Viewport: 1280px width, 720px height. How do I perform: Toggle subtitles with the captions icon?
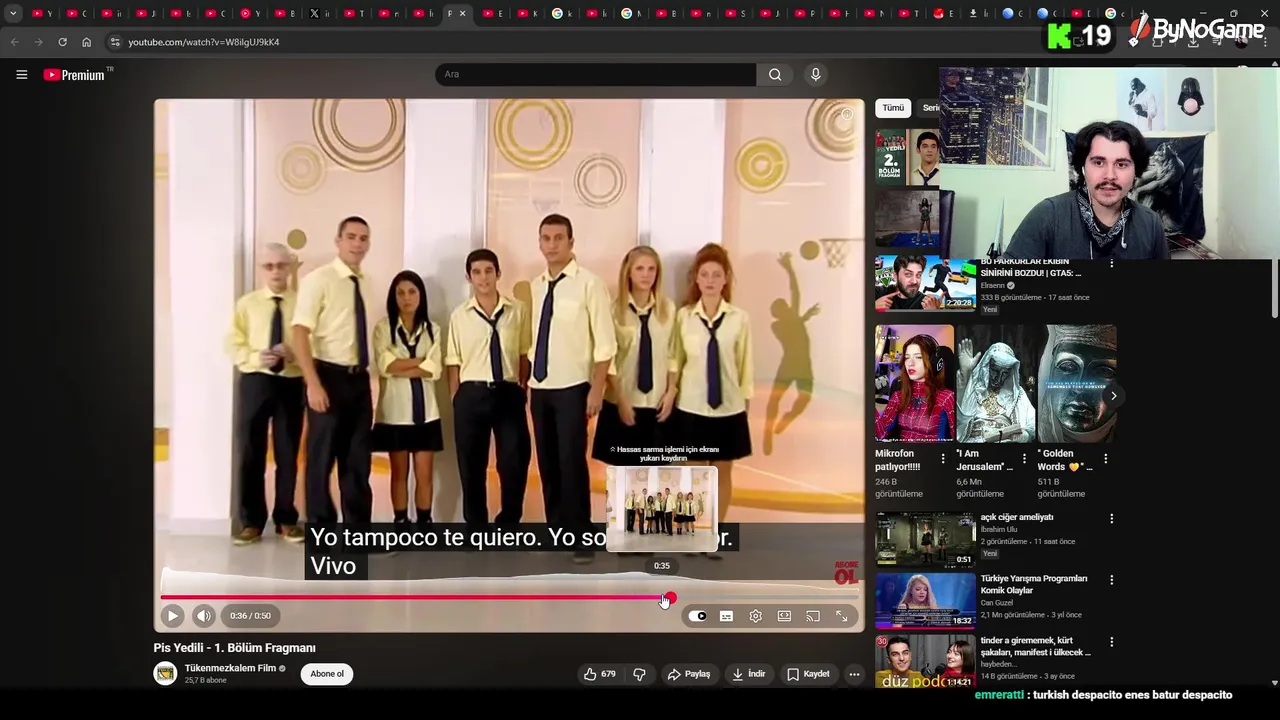point(726,616)
